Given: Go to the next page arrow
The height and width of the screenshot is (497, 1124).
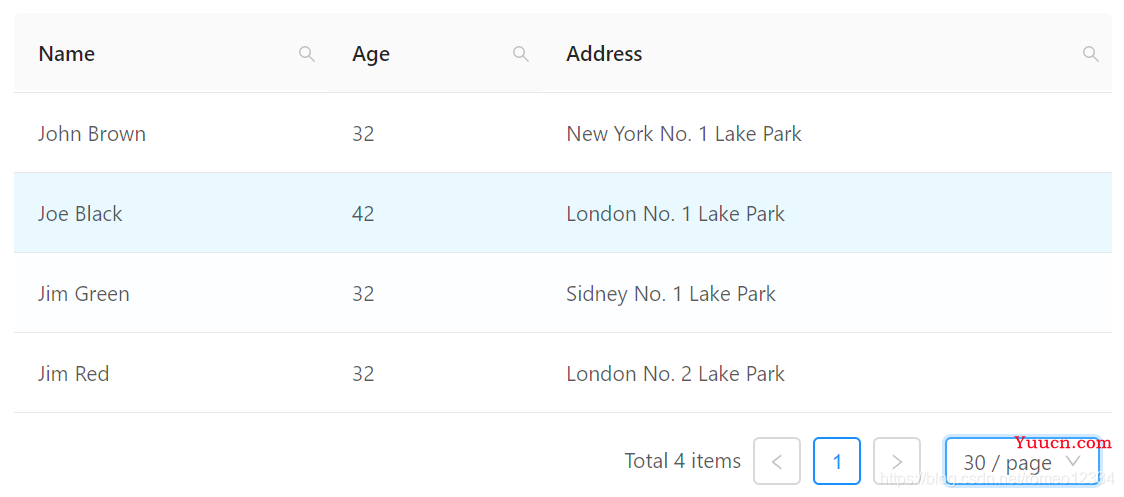Looking at the screenshot, I should (897, 461).
